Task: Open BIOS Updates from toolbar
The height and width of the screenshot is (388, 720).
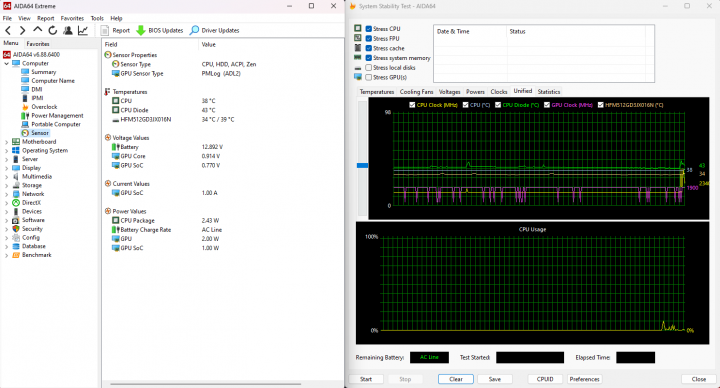Action: tap(159, 30)
